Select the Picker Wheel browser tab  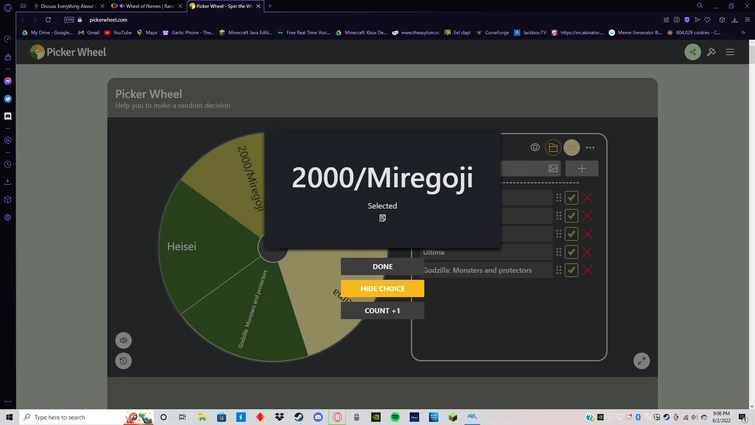click(x=224, y=6)
